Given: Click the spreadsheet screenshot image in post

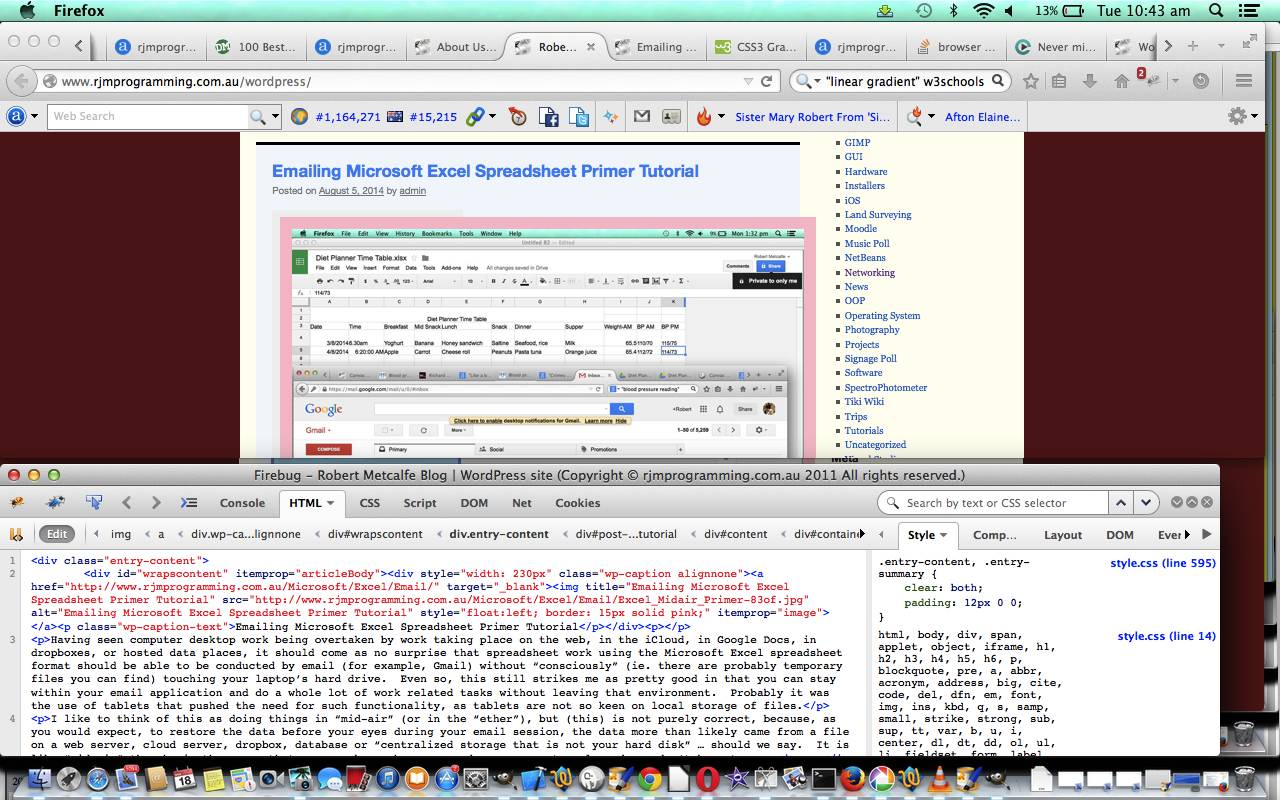Looking at the screenshot, I should 548,337.
